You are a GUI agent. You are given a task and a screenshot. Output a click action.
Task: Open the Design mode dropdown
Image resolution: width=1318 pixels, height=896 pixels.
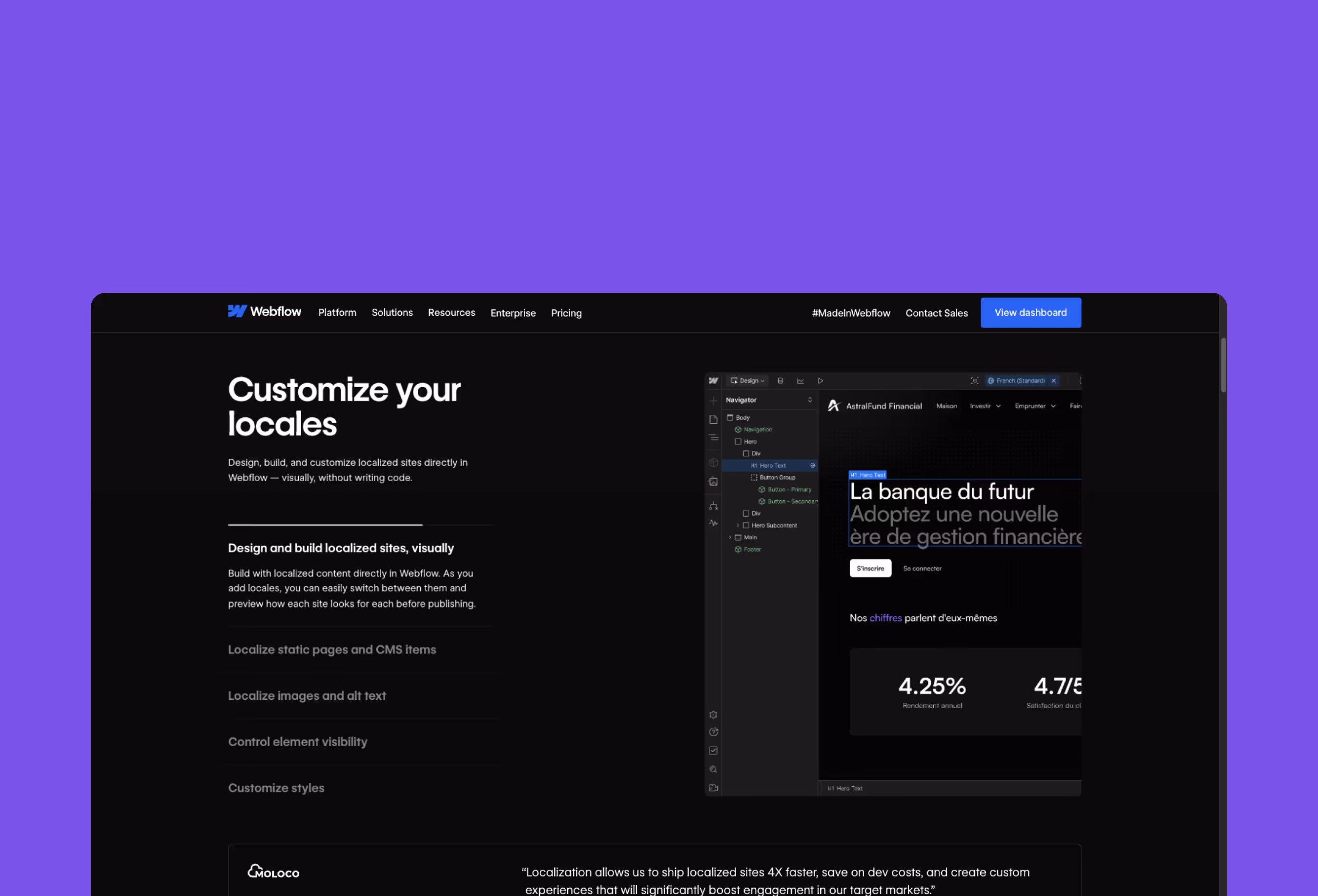click(747, 381)
